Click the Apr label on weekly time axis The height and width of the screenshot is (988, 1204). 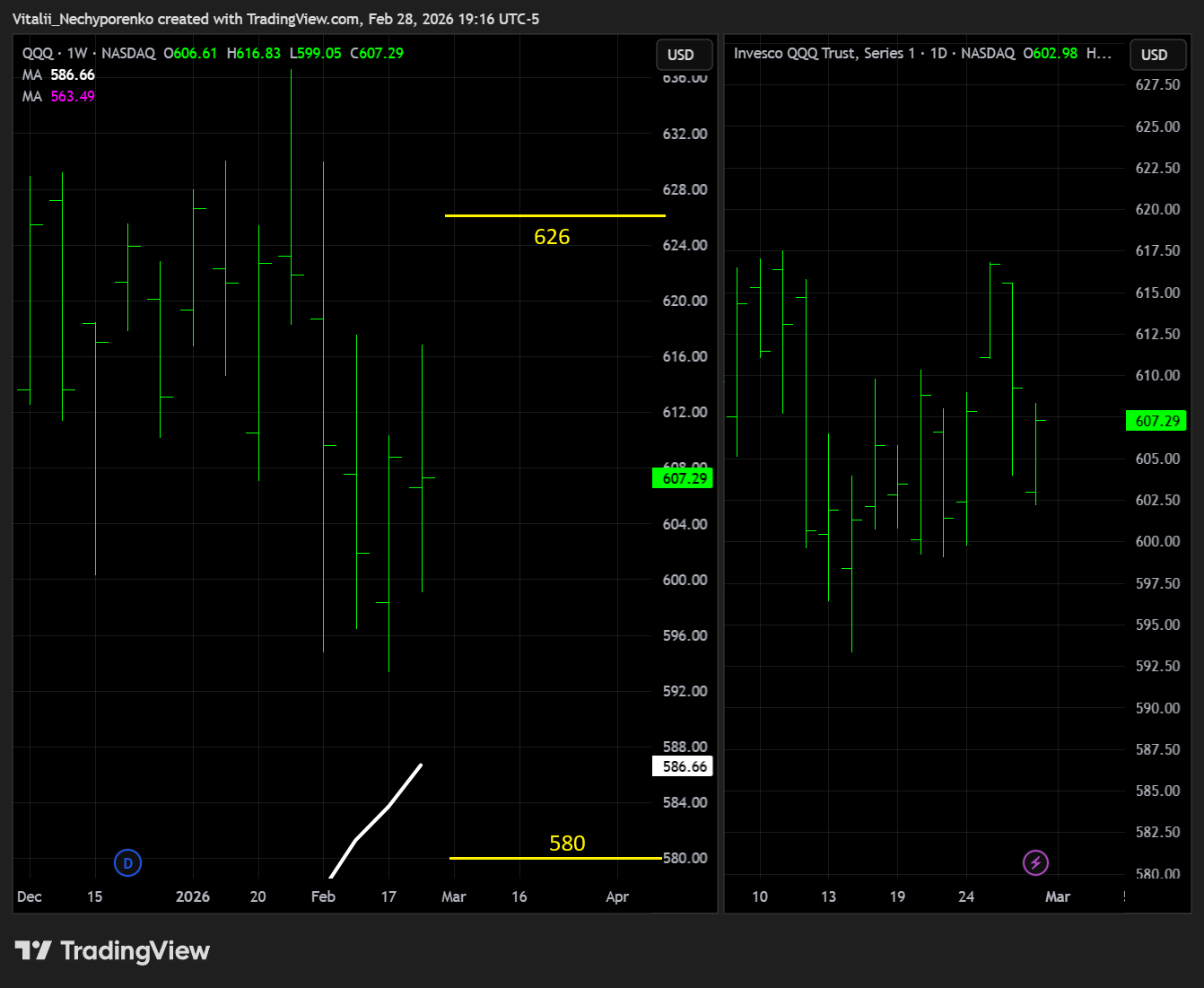point(617,896)
